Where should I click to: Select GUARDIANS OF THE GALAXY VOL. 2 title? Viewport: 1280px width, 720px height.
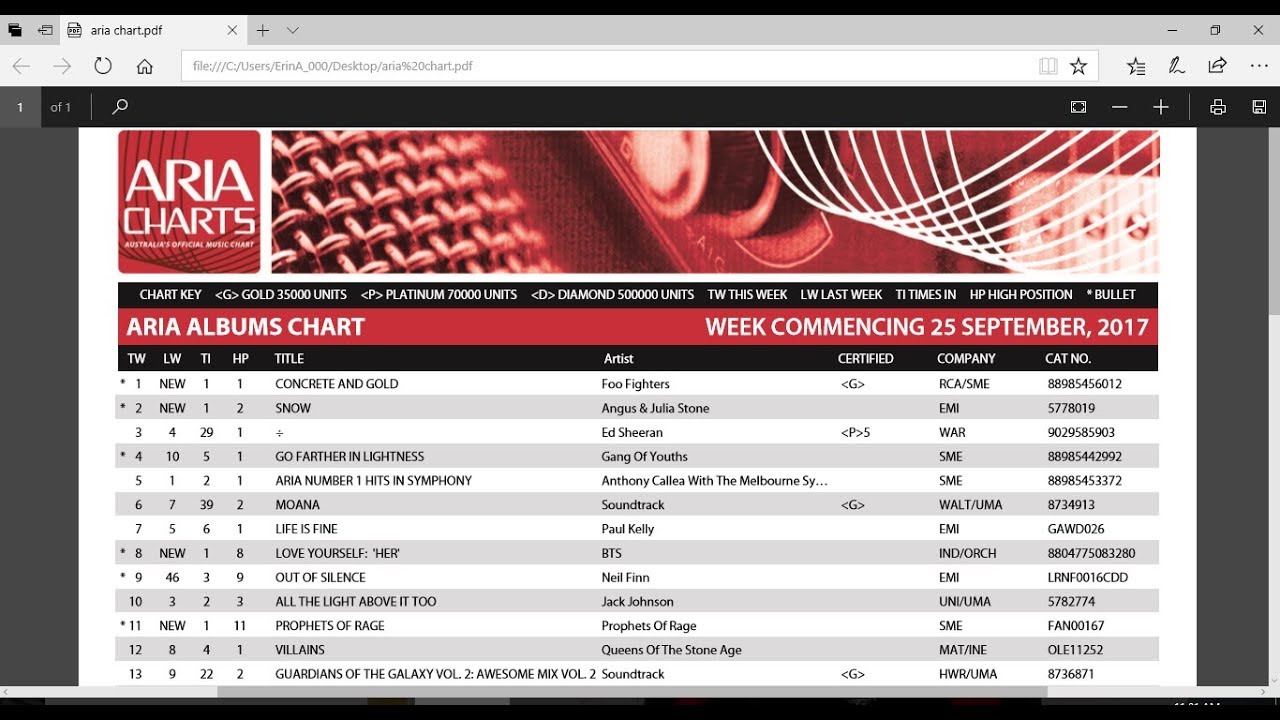click(x=436, y=674)
